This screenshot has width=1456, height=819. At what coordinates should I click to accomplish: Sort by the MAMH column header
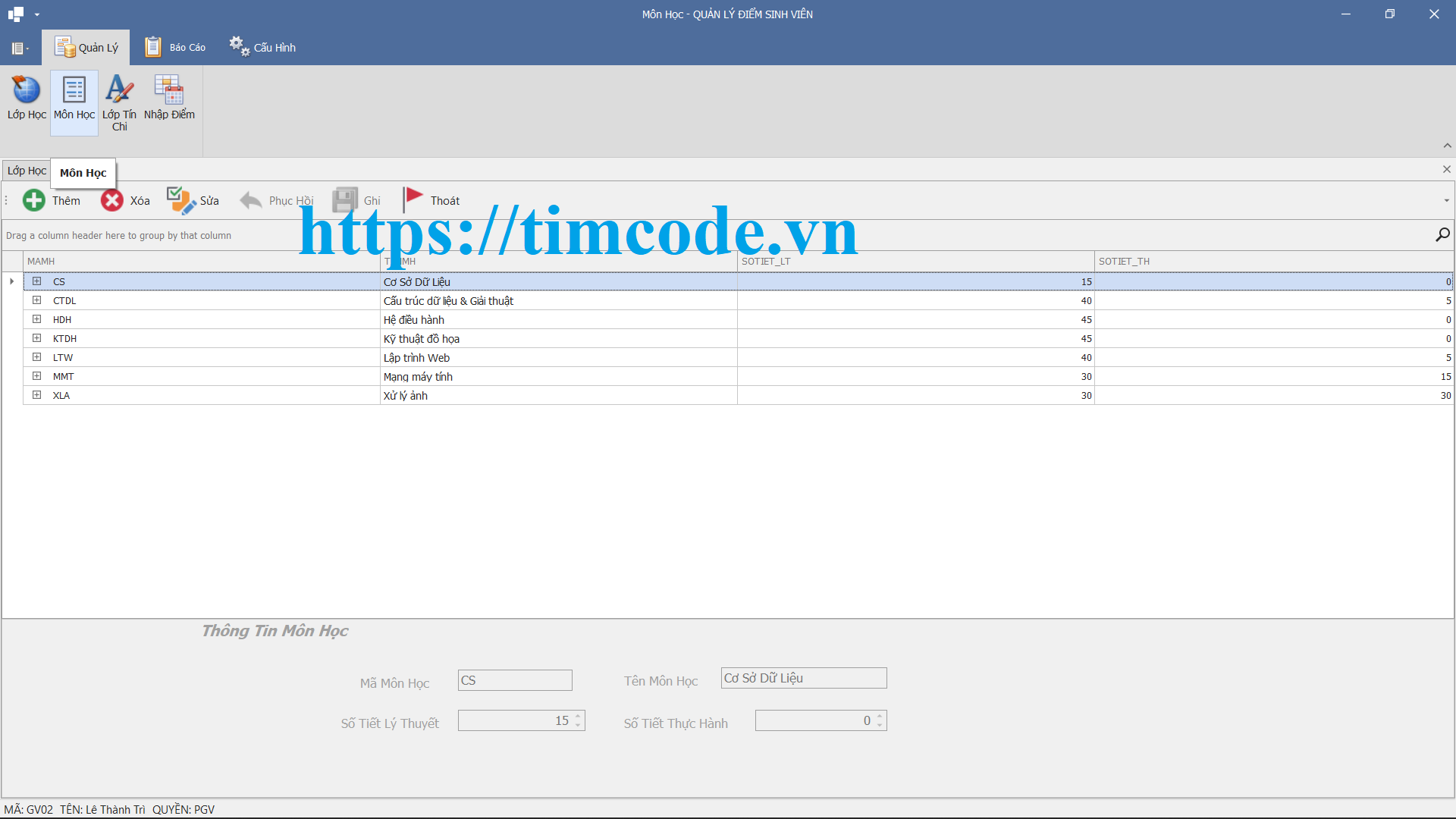click(202, 262)
